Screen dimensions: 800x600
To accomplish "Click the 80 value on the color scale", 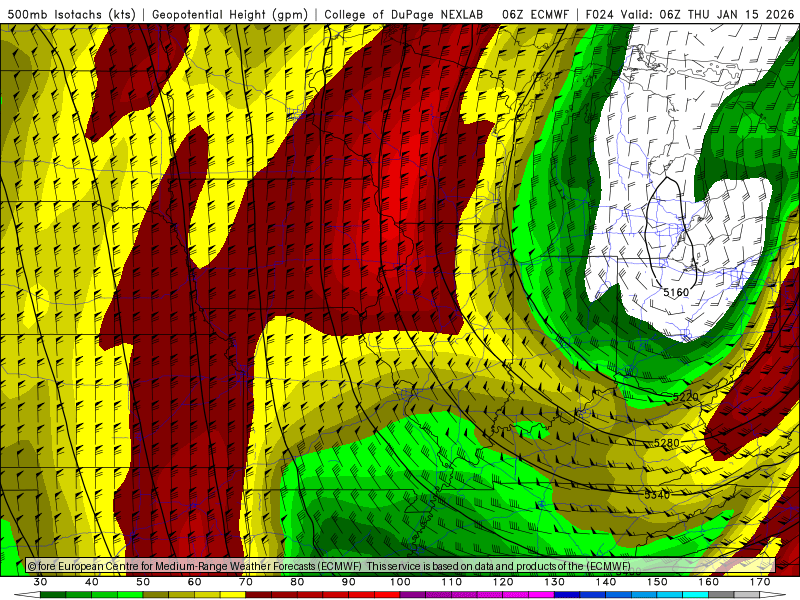I will 297,582.
